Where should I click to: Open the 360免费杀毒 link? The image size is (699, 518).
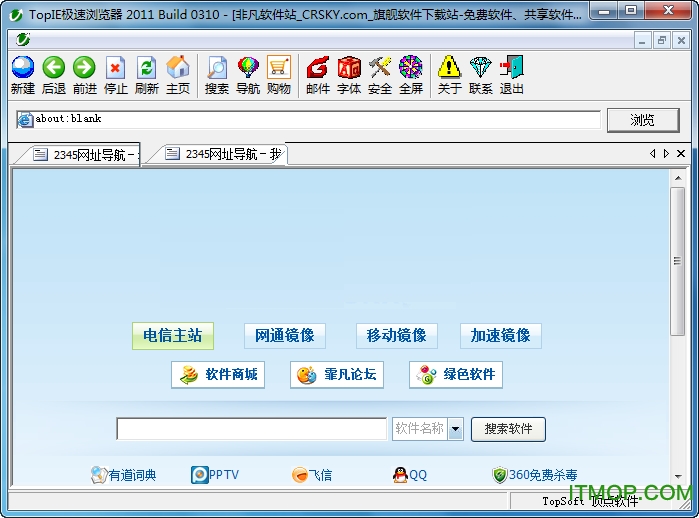click(535, 475)
